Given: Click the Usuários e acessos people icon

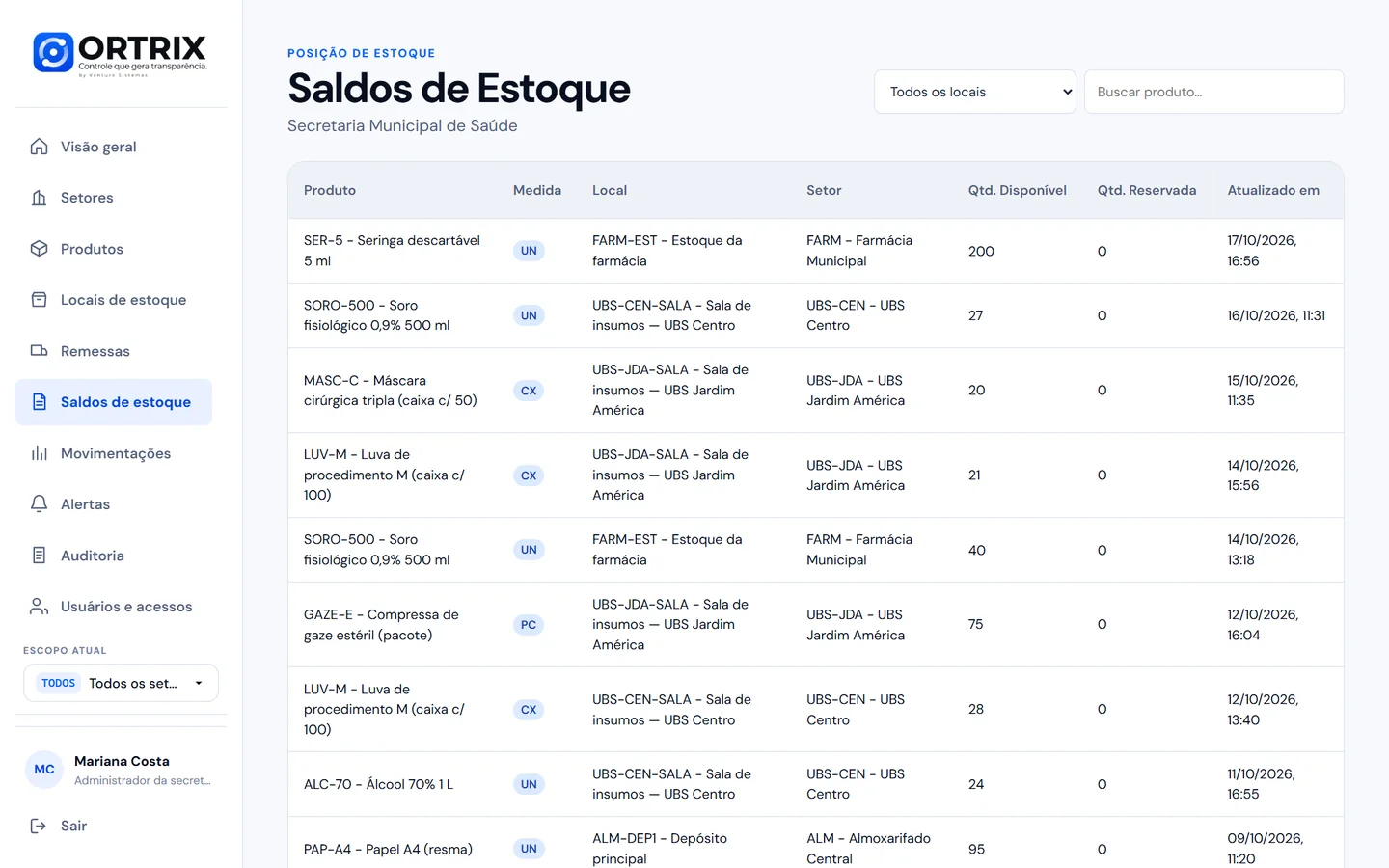Looking at the screenshot, I should (39, 607).
